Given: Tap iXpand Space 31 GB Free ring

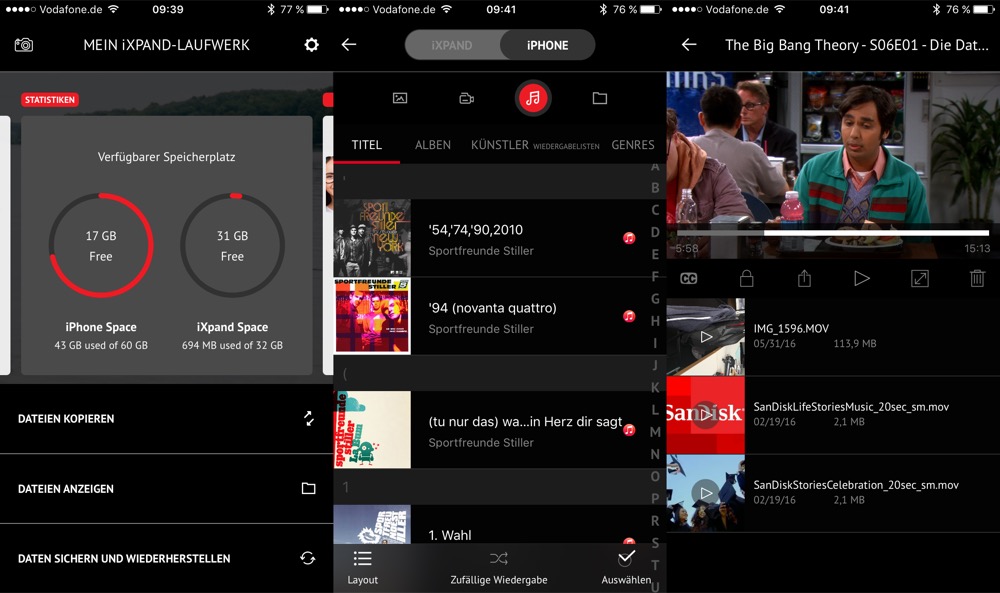Looking at the screenshot, I should click(232, 245).
